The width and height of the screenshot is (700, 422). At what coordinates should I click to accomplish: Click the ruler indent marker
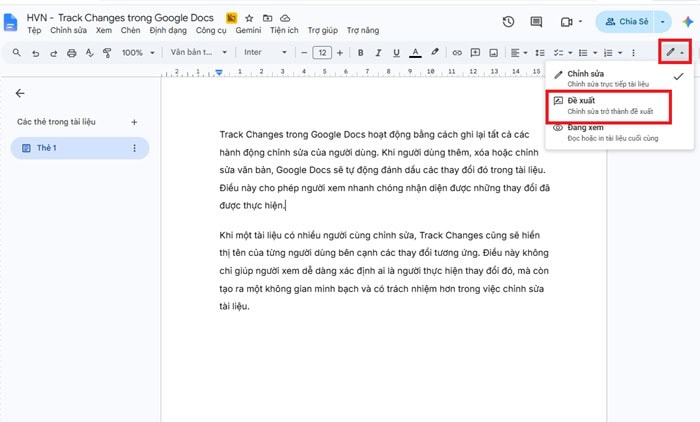click(x=219, y=72)
